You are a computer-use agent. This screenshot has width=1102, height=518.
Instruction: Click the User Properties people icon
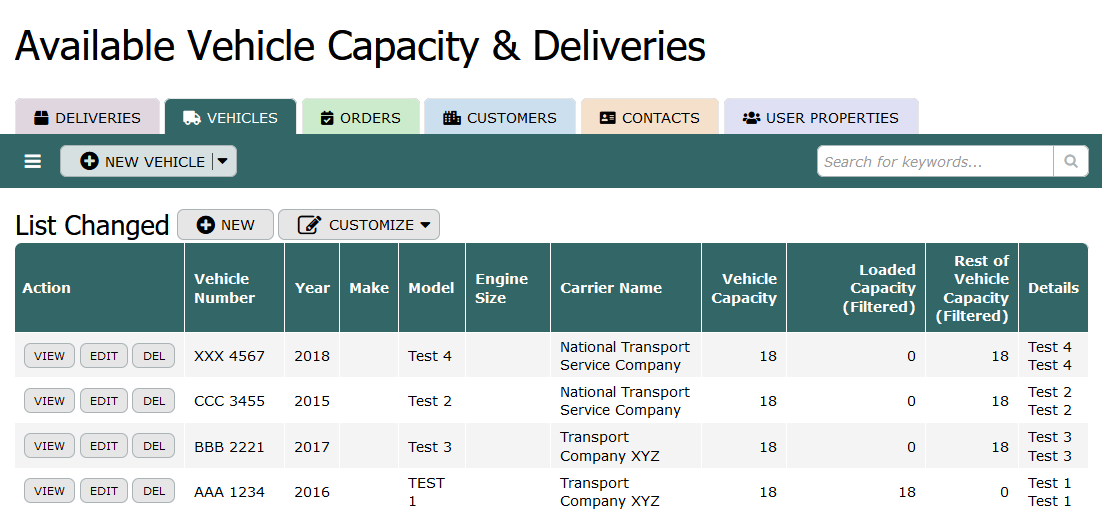(x=751, y=118)
